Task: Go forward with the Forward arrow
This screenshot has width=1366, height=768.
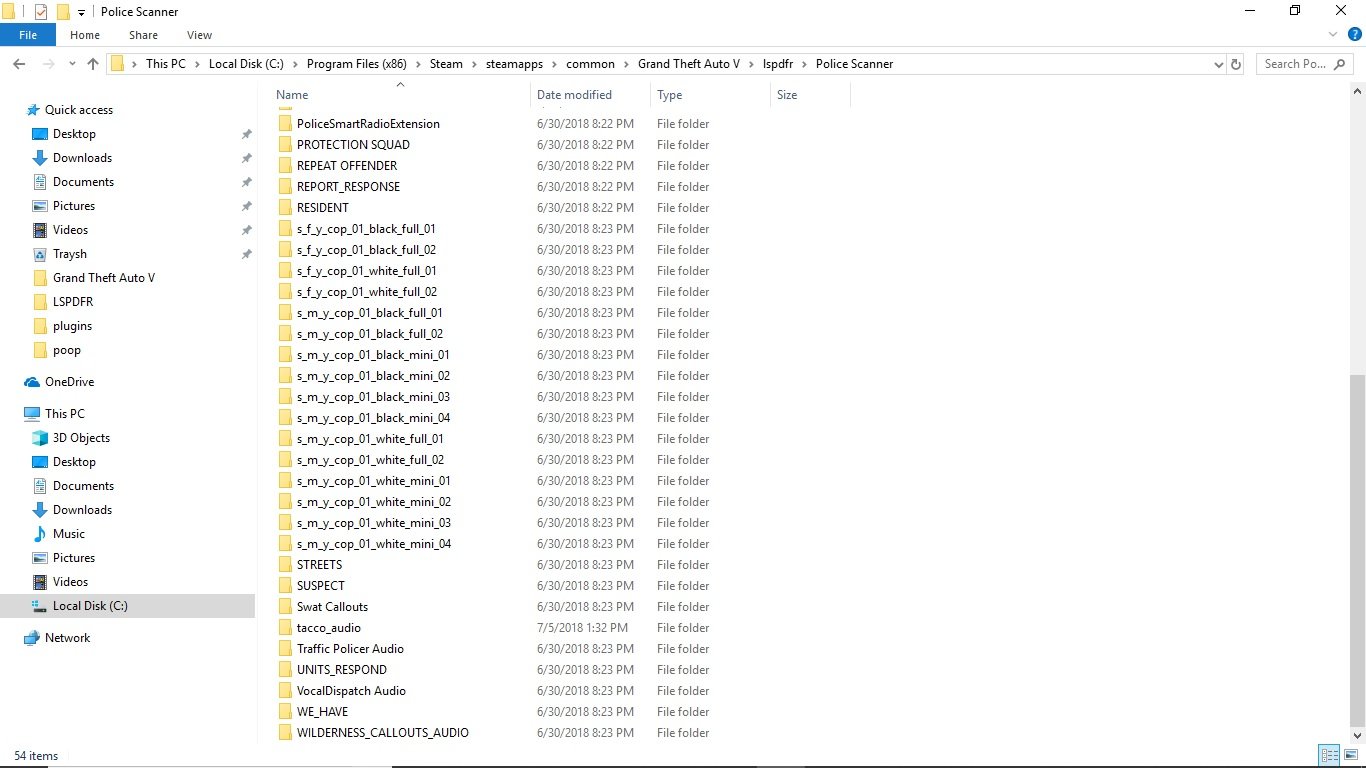Action: [x=47, y=64]
